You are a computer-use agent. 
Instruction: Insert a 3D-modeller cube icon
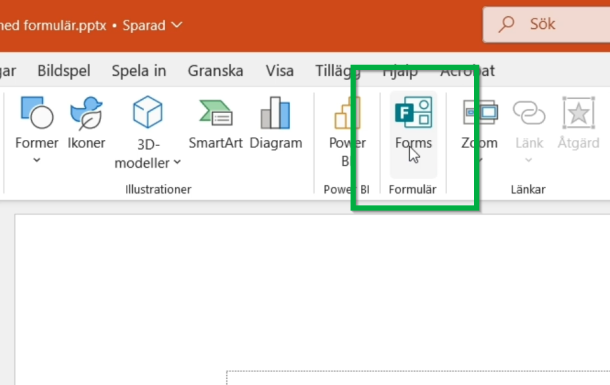point(147,112)
